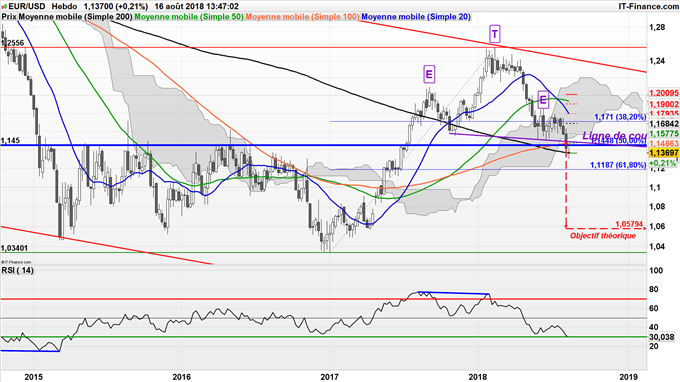The height and width of the screenshot is (382, 680).
Task: Click the 1,171 (38,20%) Fibonacci label
Action: [x=620, y=117]
